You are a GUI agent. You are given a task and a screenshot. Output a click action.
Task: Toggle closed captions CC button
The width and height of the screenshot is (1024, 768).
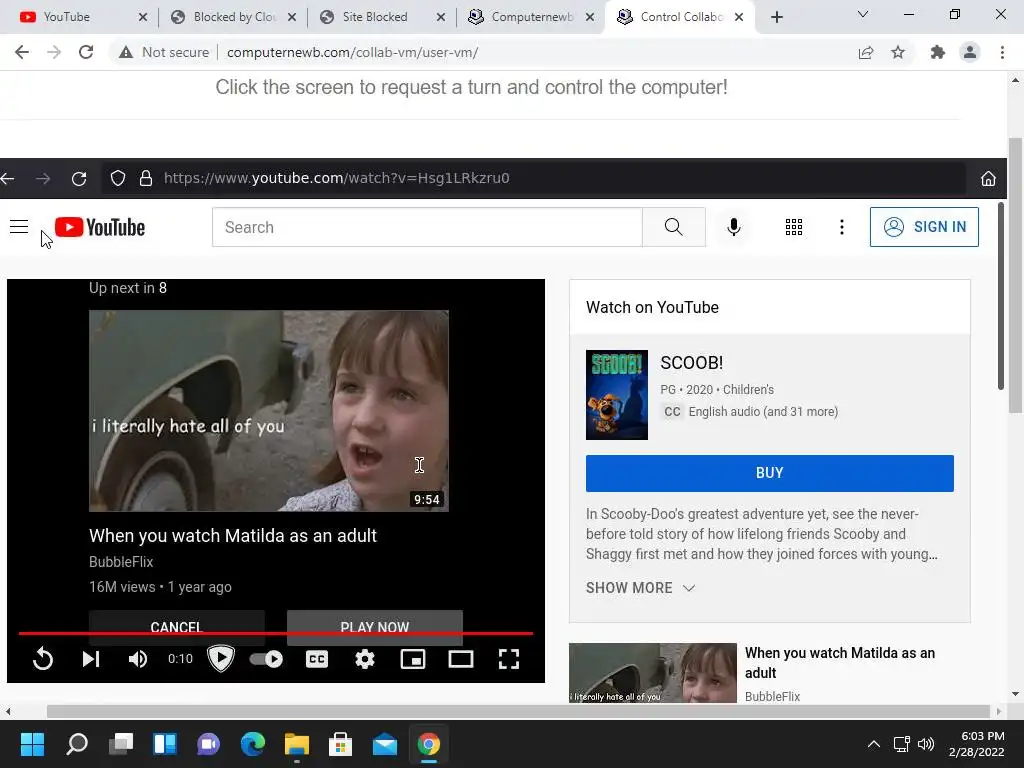[317, 659]
